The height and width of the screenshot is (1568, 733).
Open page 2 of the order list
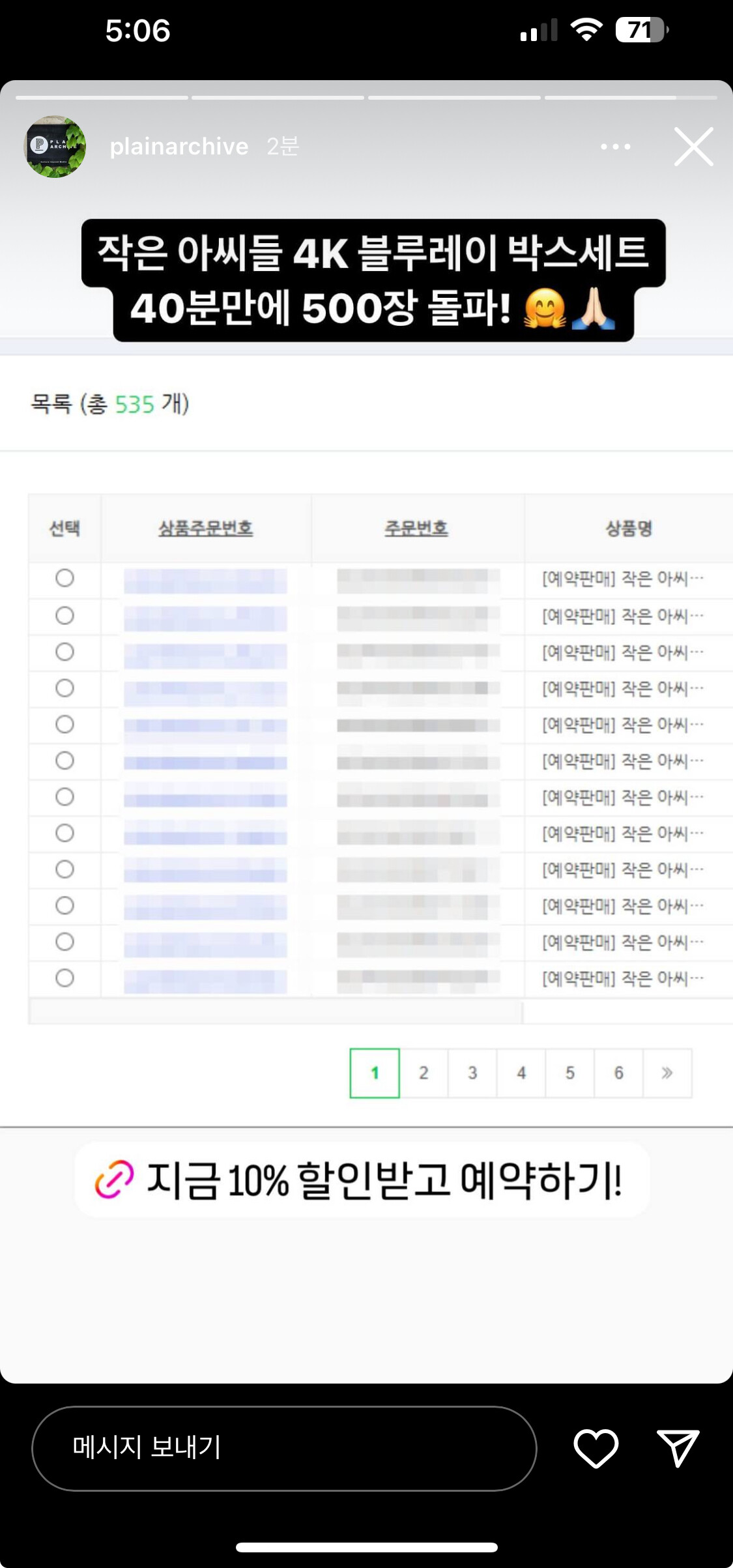click(x=424, y=1073)
